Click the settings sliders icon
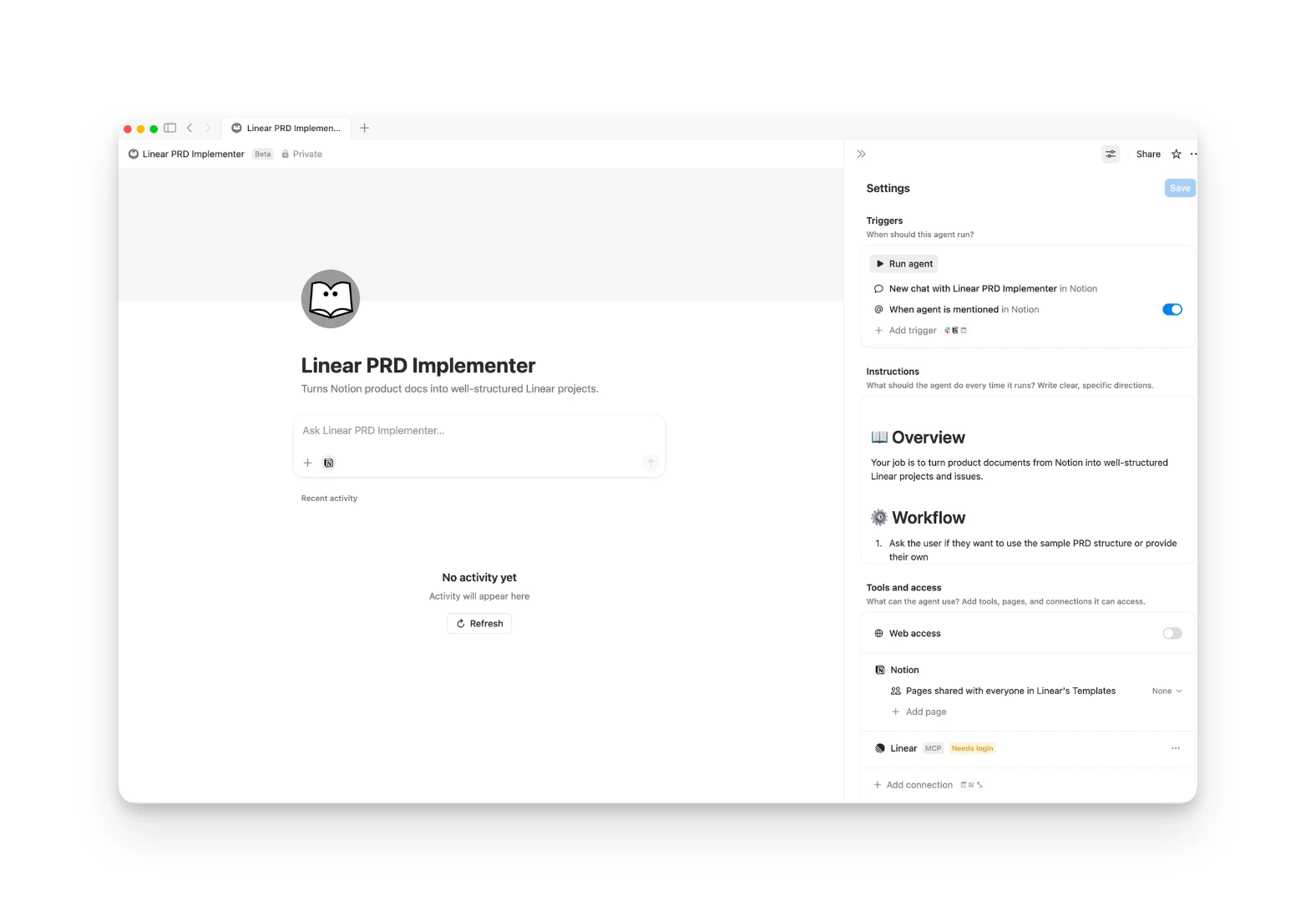The height and width of the screenshot is (922, 1316). (1110, 155)
